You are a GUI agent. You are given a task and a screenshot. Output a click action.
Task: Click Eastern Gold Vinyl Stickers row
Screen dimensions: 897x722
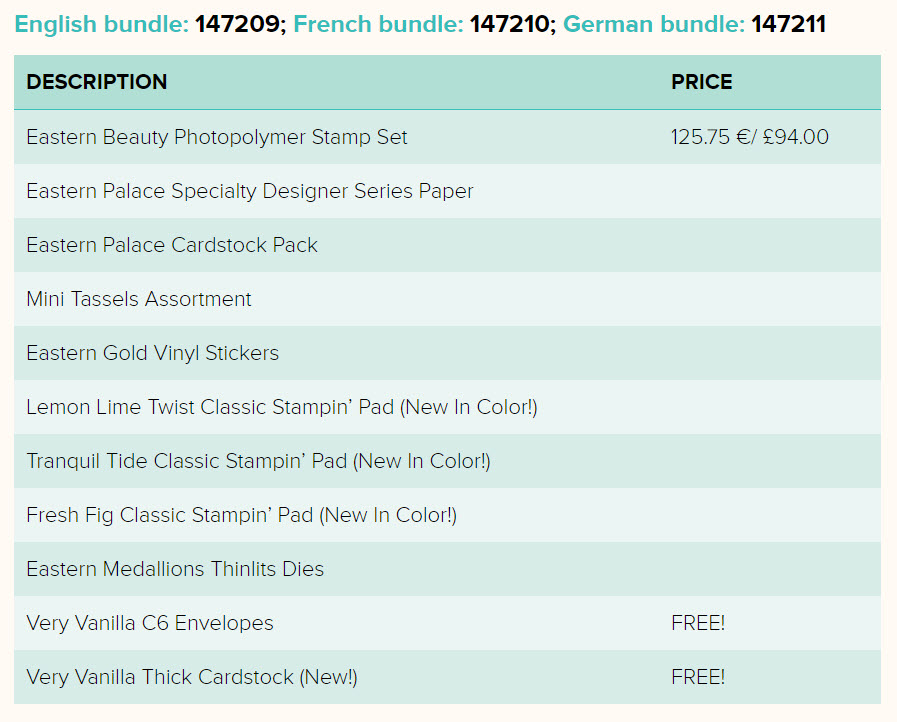[447, 353]
